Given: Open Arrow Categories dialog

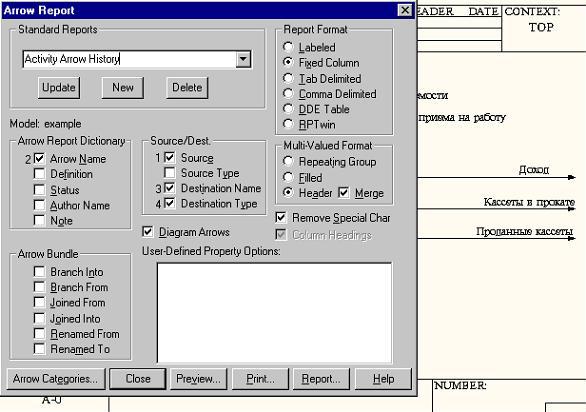Looking at the screenshot, I should click(x=56, y=379).
